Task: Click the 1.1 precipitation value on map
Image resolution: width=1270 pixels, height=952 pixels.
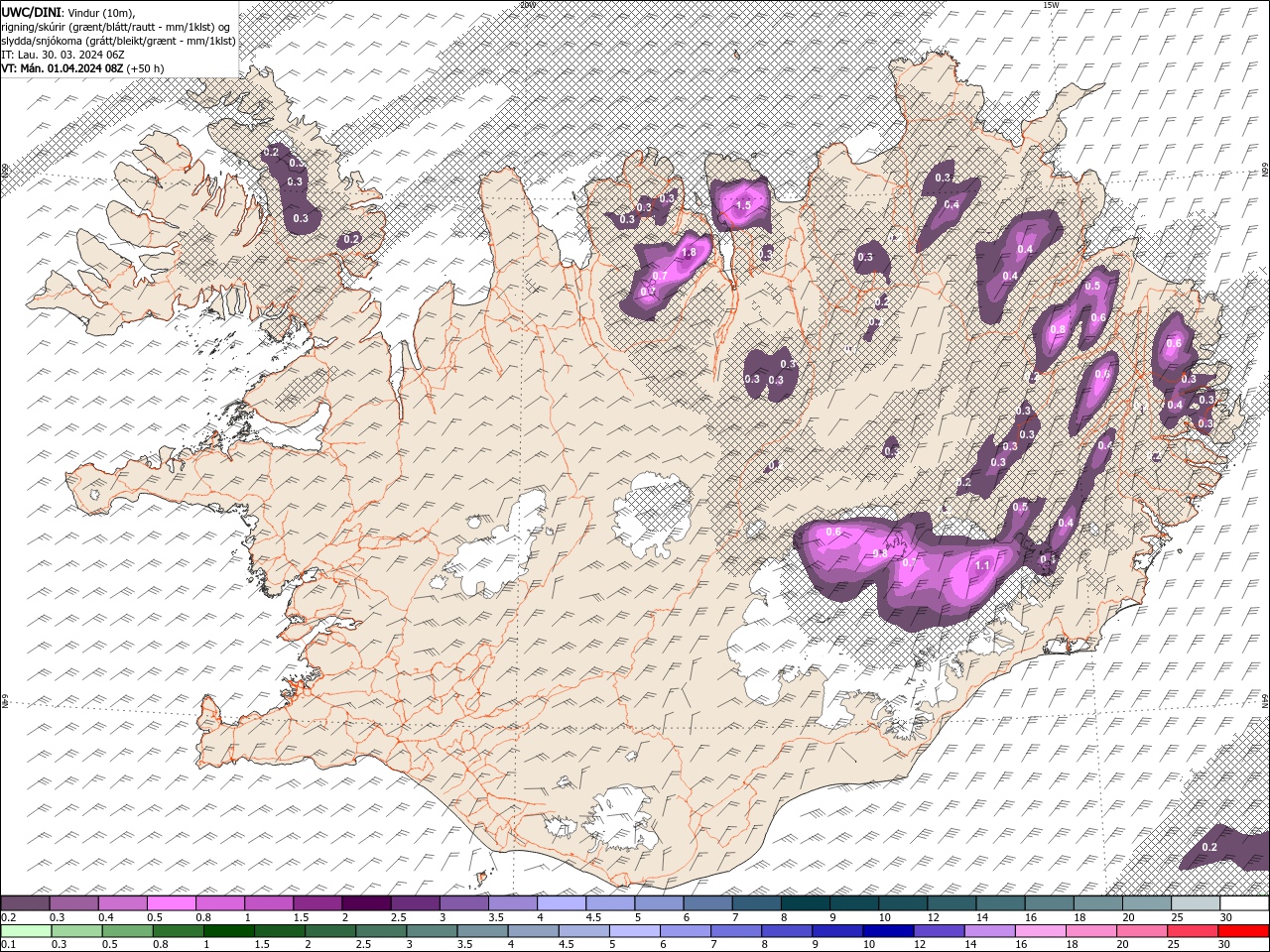Action: [x=983, y=565]
